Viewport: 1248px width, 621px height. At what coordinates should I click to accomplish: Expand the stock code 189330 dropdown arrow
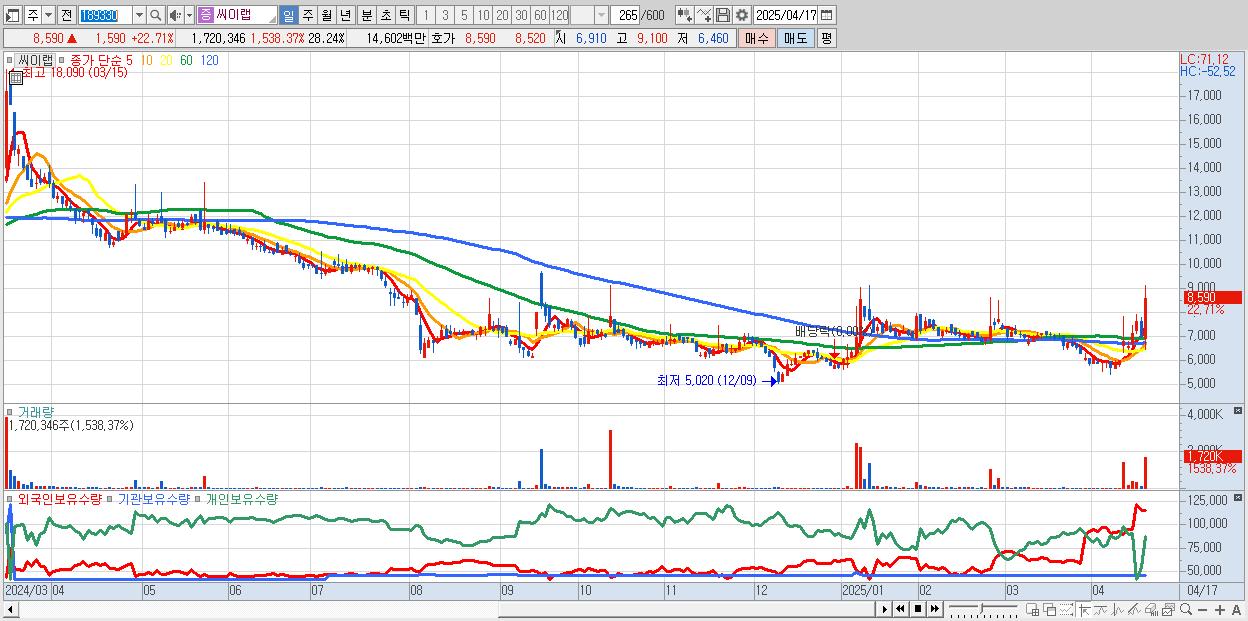pos(139,15)
